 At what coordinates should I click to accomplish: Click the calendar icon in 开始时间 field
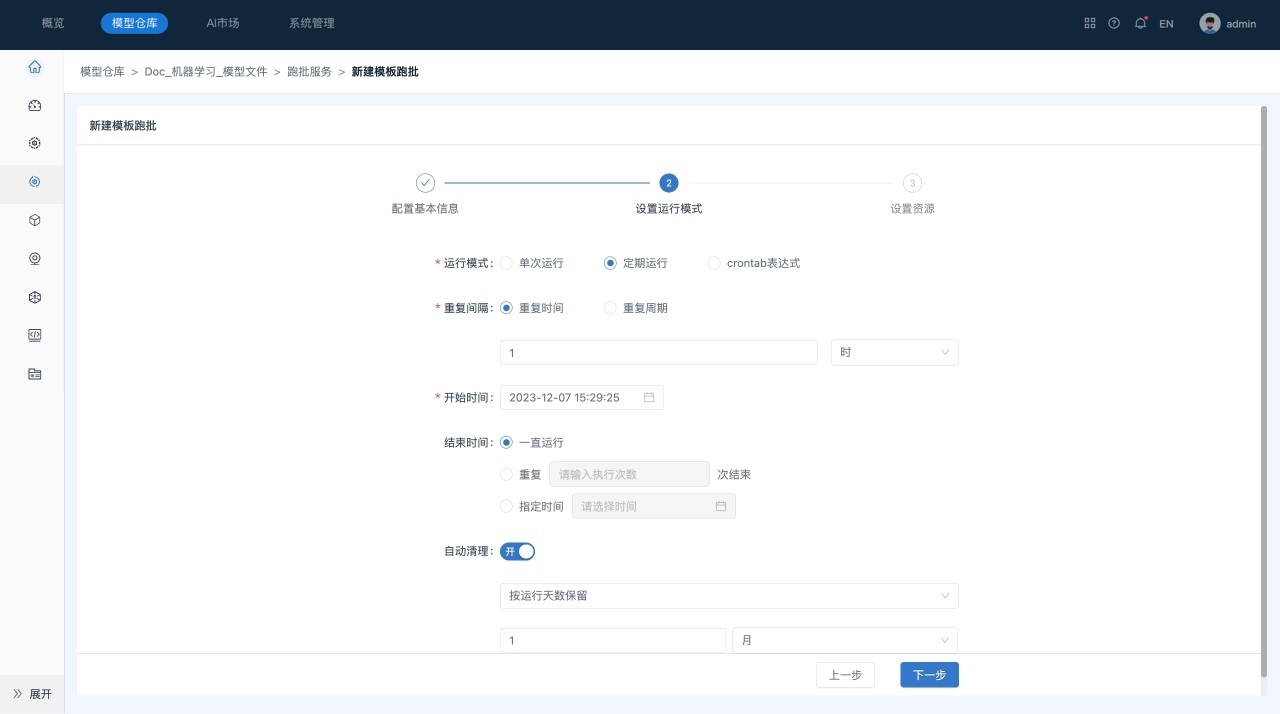click(x=649, y=397)
